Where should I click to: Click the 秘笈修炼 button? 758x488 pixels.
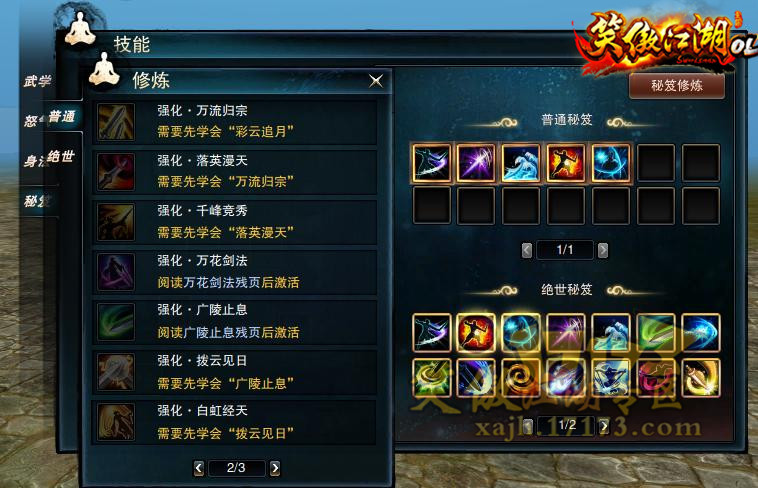pos(676,86)
